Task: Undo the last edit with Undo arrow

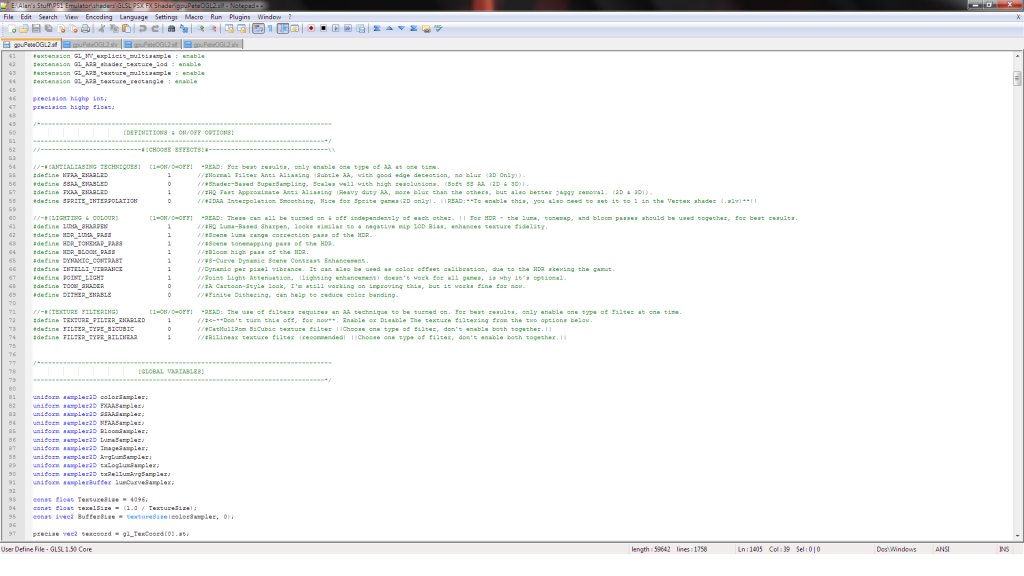Action: pos(142,29)
